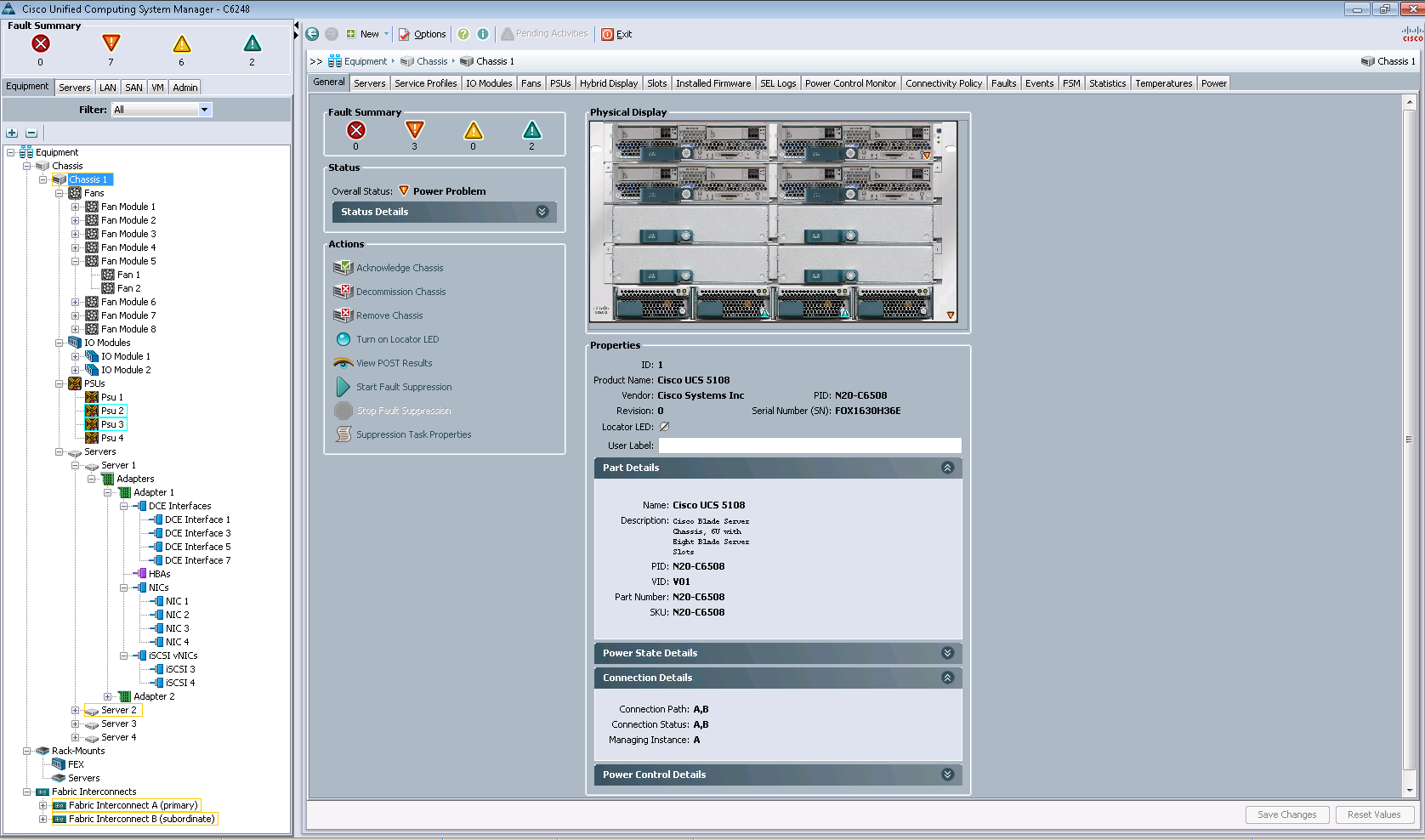Open the Power Control Monitor tab

[x=850, y=83]
